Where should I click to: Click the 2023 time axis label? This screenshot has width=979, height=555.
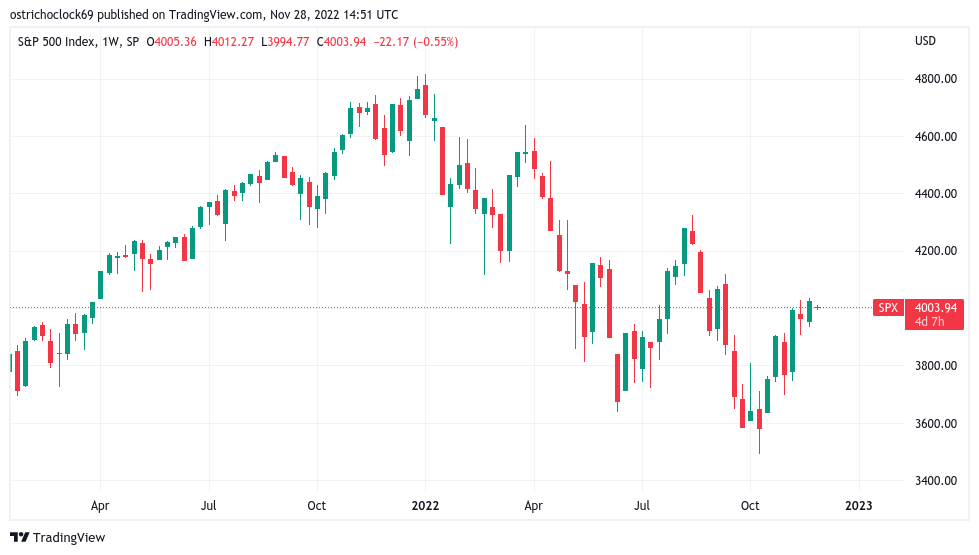coord(858,506)
